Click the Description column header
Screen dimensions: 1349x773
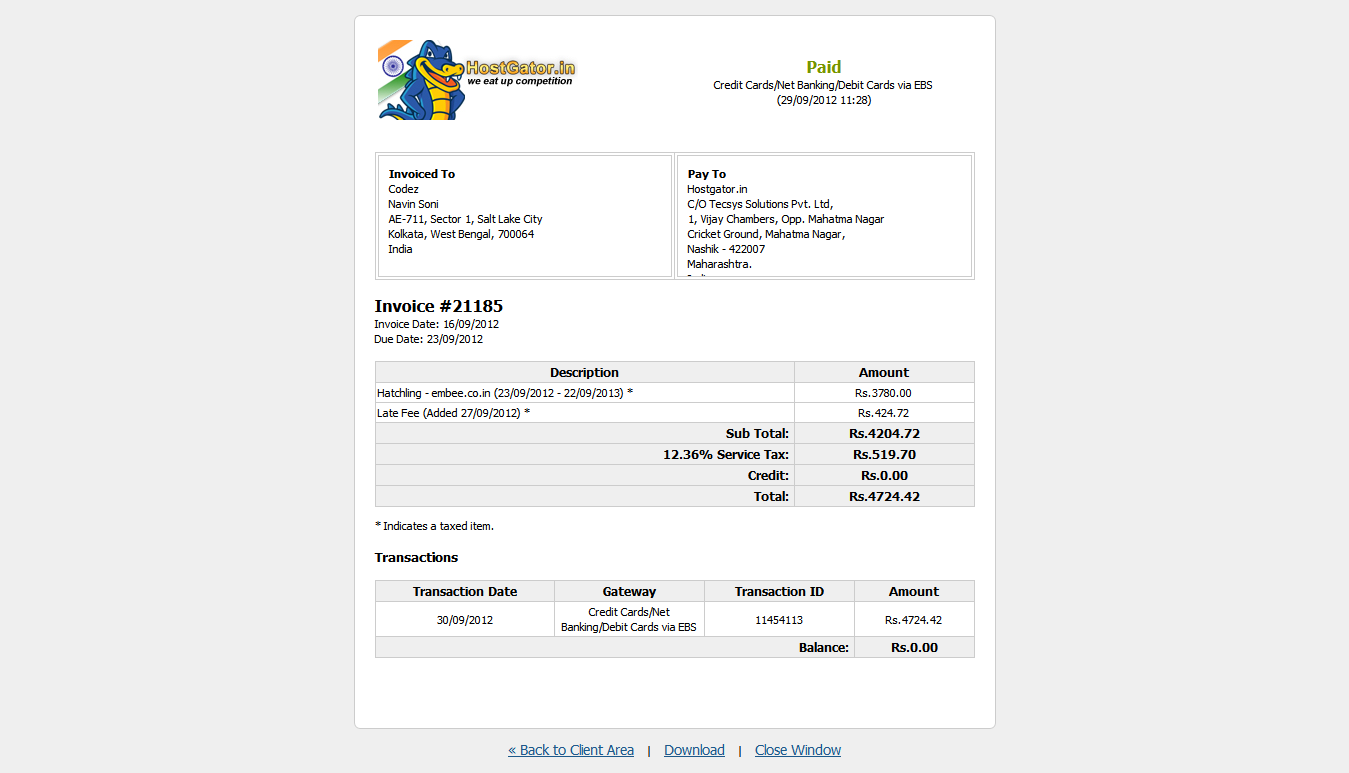click(x=585, y=372)
